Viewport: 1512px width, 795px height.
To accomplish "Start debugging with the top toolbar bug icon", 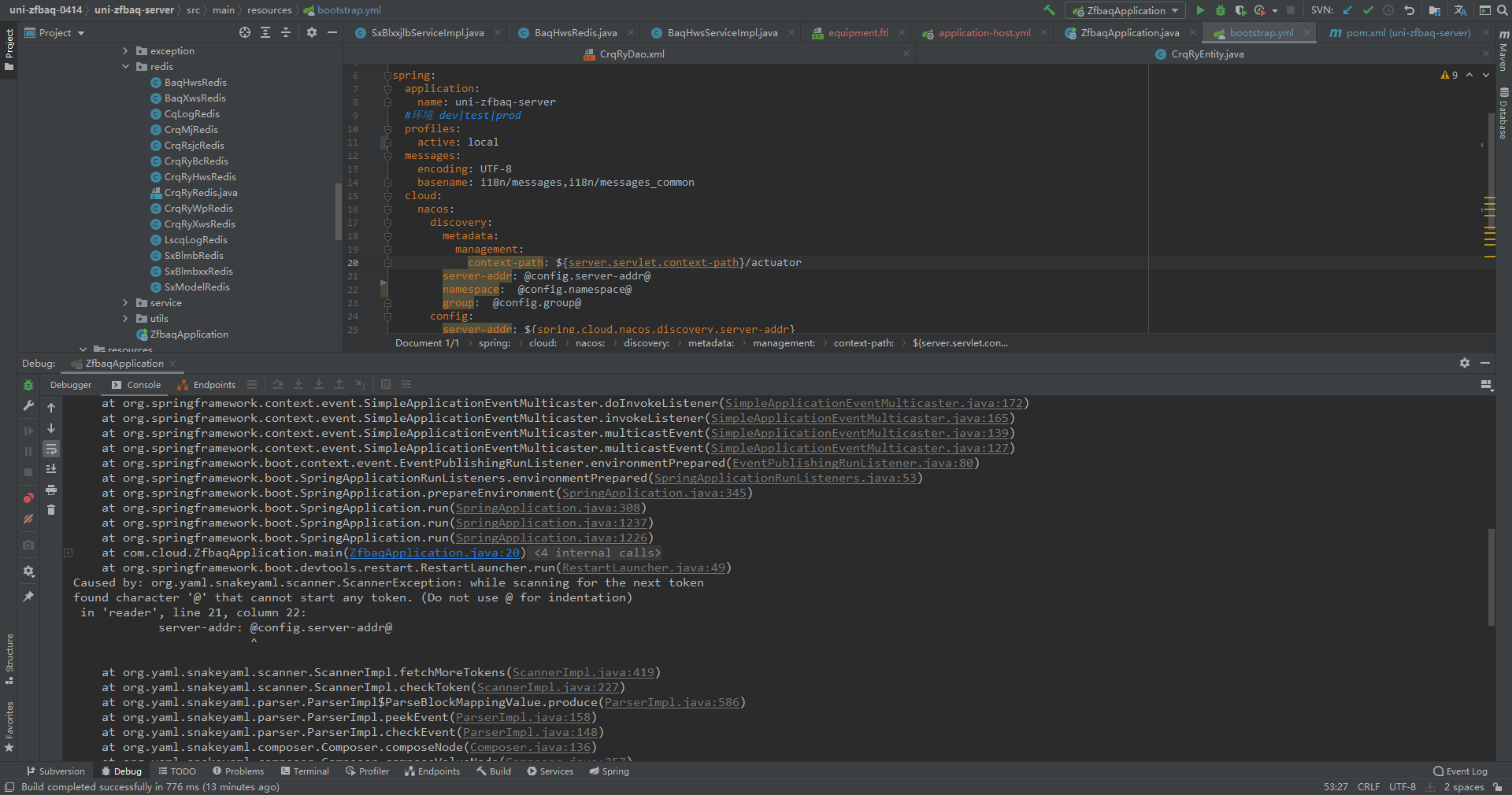I will (x=1221, y=10).
